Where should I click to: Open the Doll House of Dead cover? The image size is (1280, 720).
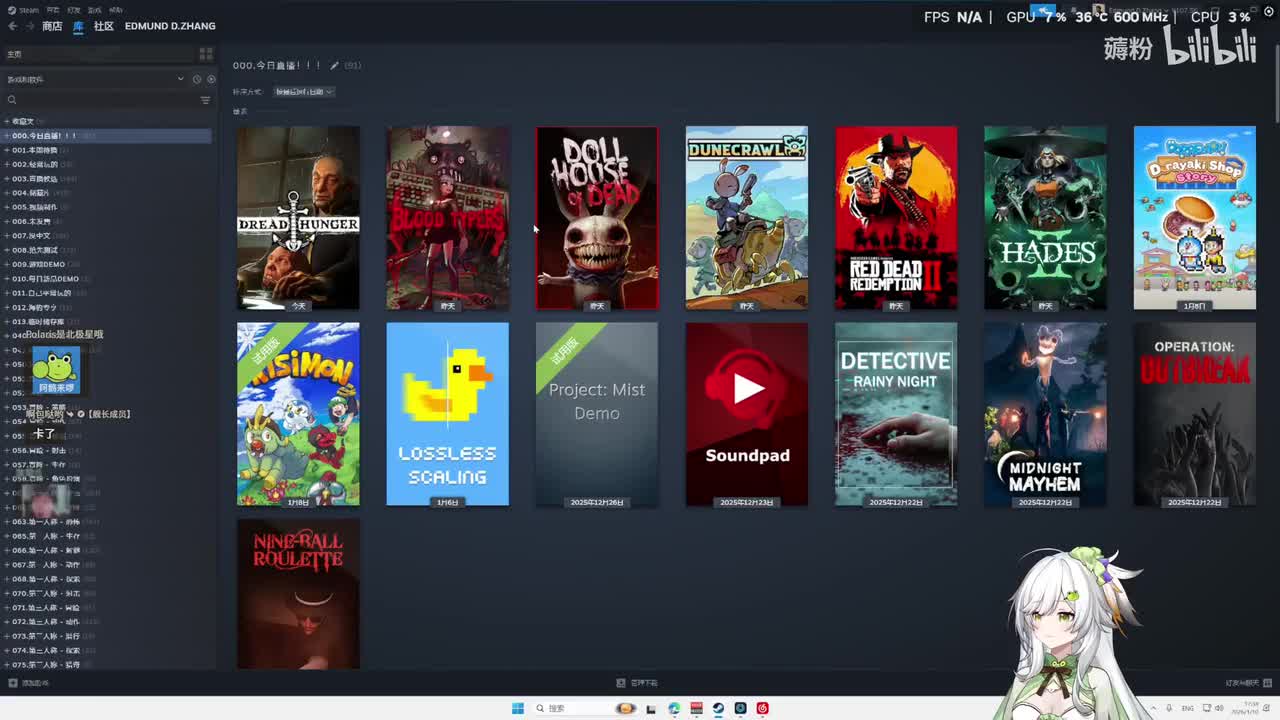click(597, 218)
